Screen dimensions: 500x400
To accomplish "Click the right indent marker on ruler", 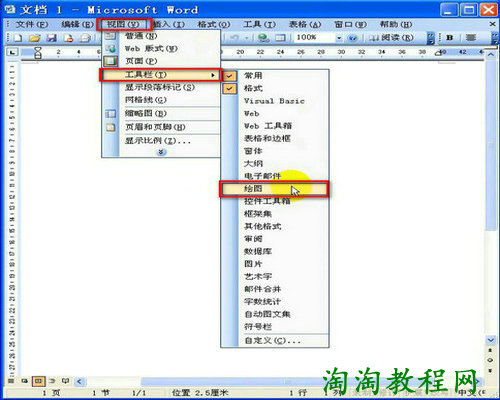I will [438, 53].
